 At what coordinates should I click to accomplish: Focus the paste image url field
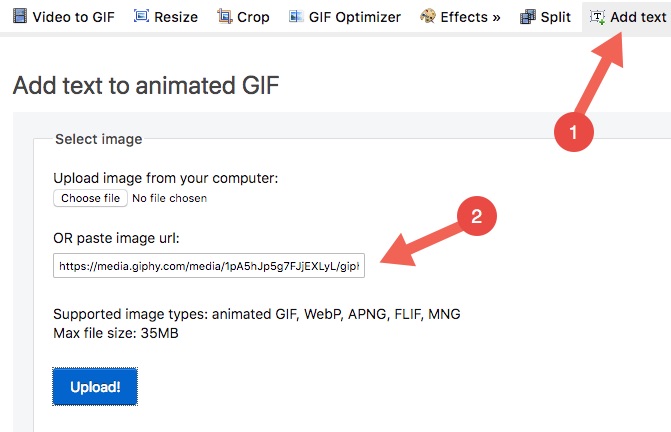click(x=209, y=266)
